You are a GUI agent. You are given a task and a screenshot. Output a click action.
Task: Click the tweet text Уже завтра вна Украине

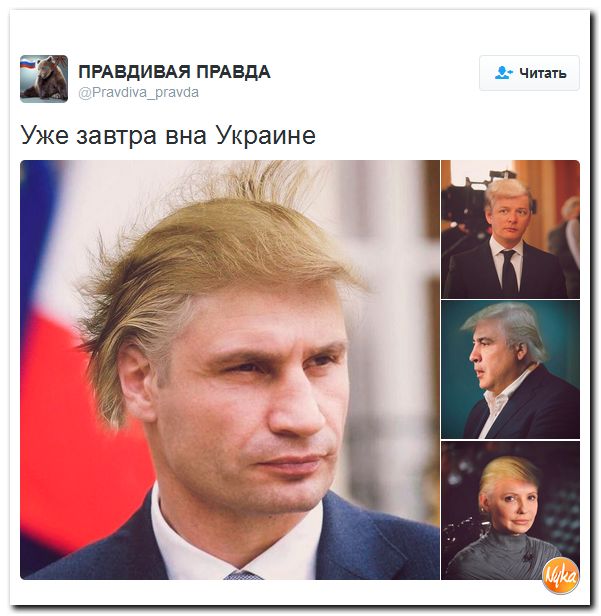168,135
